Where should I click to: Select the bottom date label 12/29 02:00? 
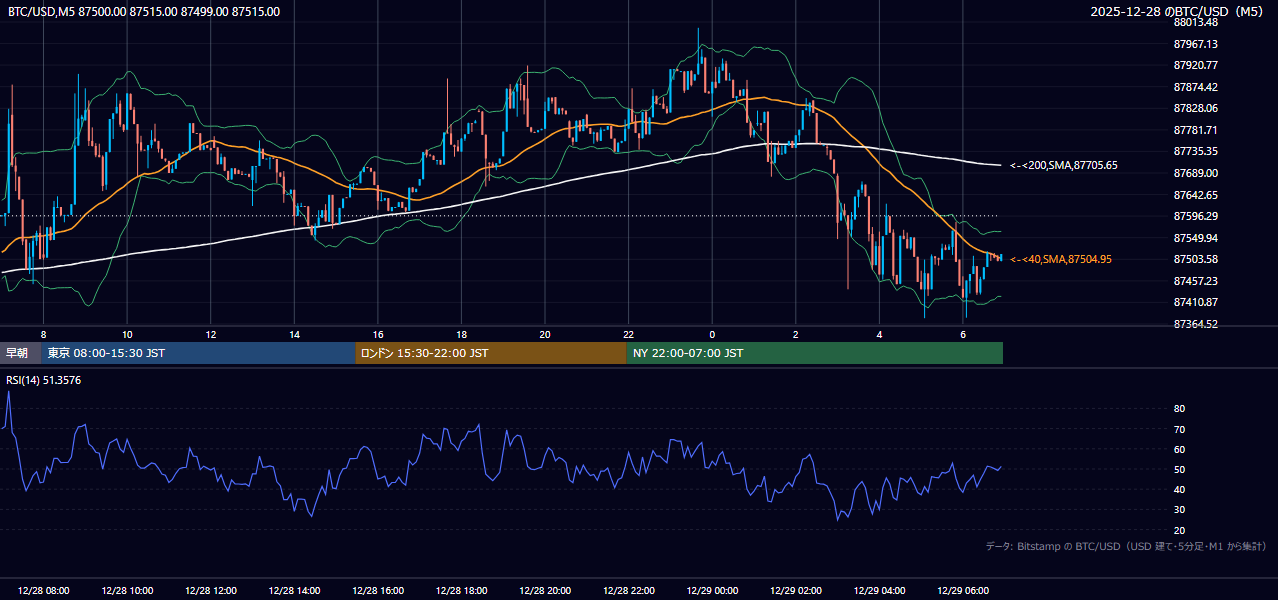tap(796, 591)
